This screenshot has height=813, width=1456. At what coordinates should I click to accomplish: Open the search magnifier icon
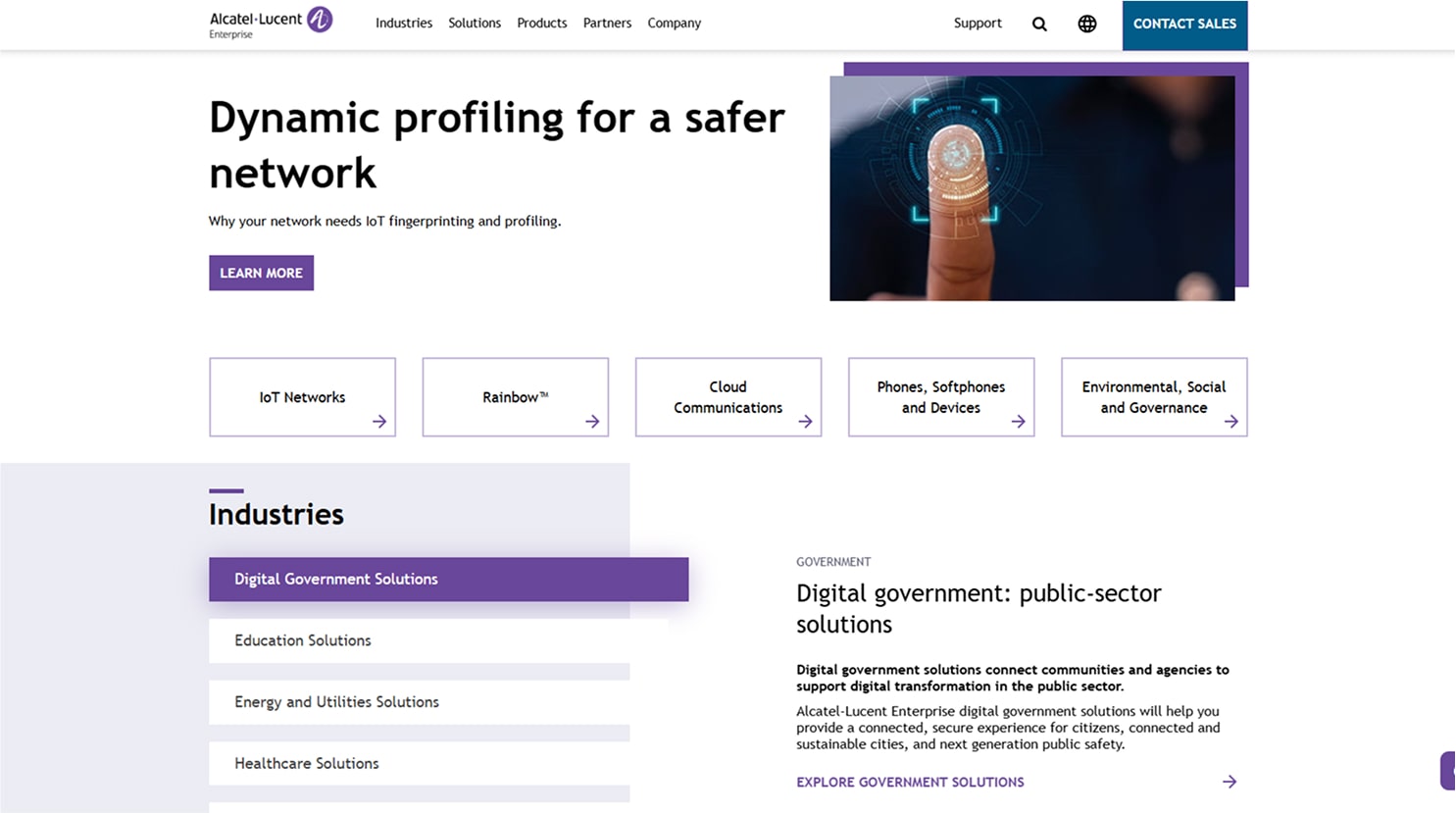(x=1039, y=24)
